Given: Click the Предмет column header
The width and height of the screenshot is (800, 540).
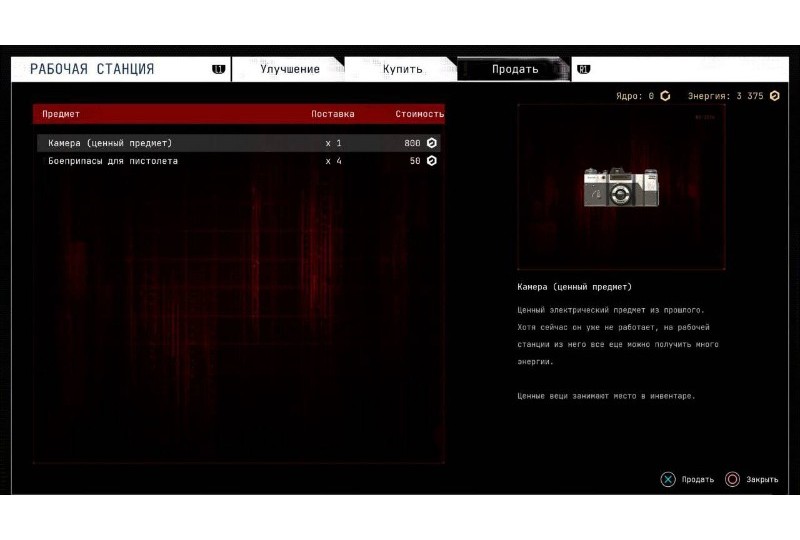Looking at the screenshot, I should click(61, 114).
